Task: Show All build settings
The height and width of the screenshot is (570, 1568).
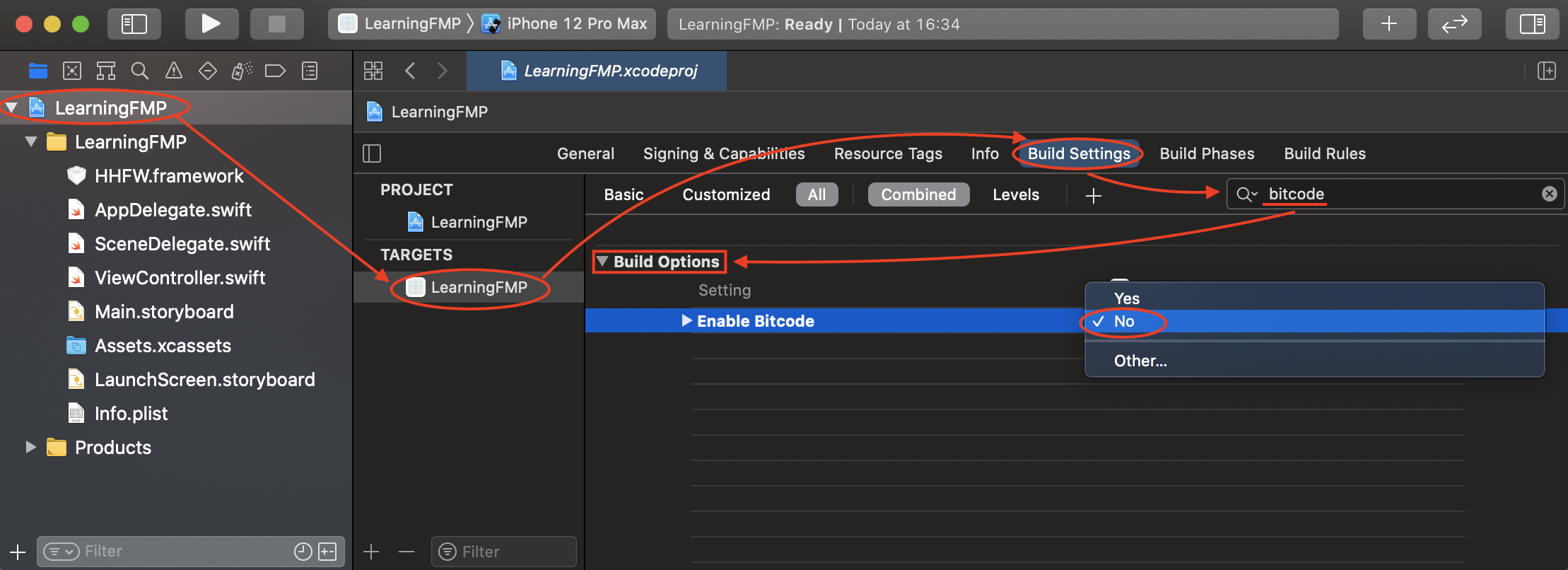Action: (x=817, y=194)
